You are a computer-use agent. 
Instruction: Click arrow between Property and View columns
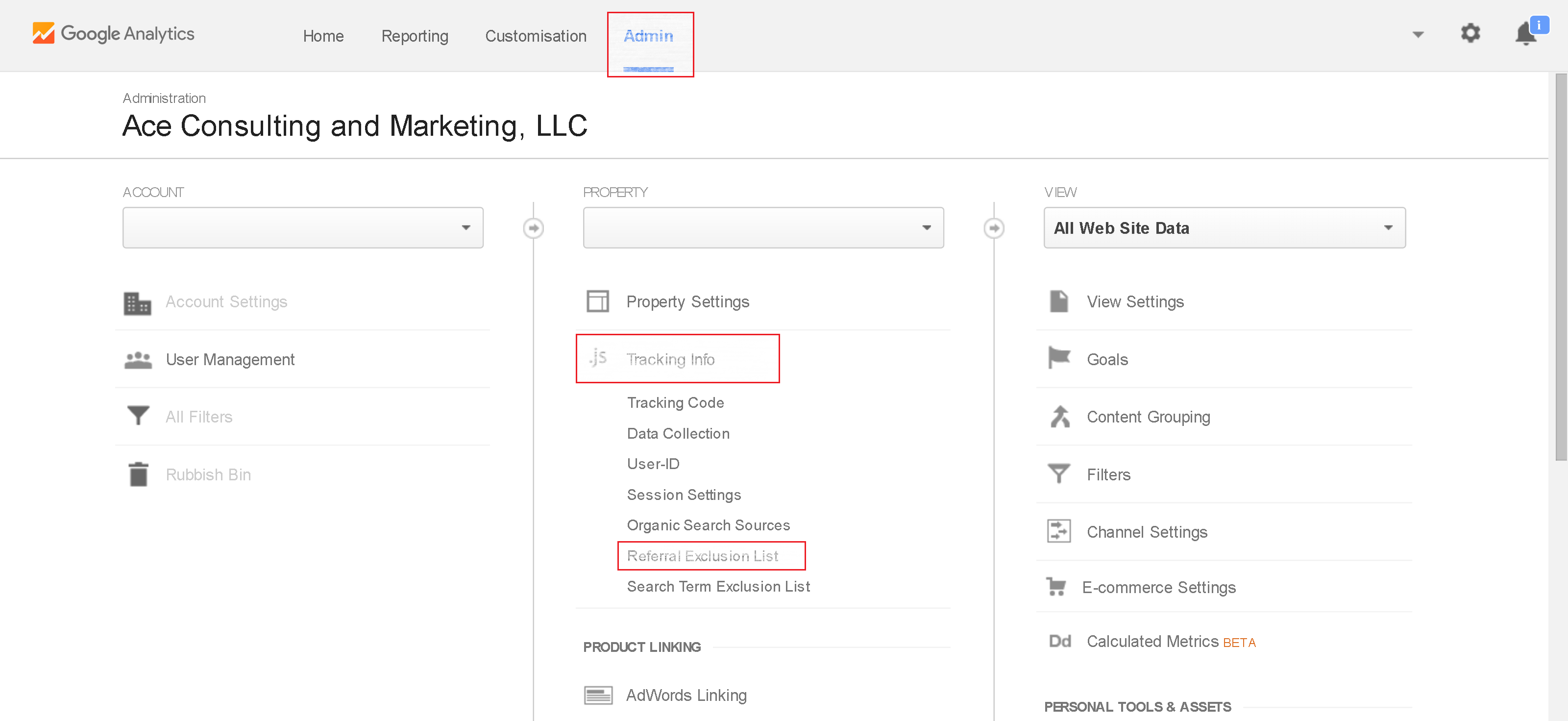coord(994,228)
